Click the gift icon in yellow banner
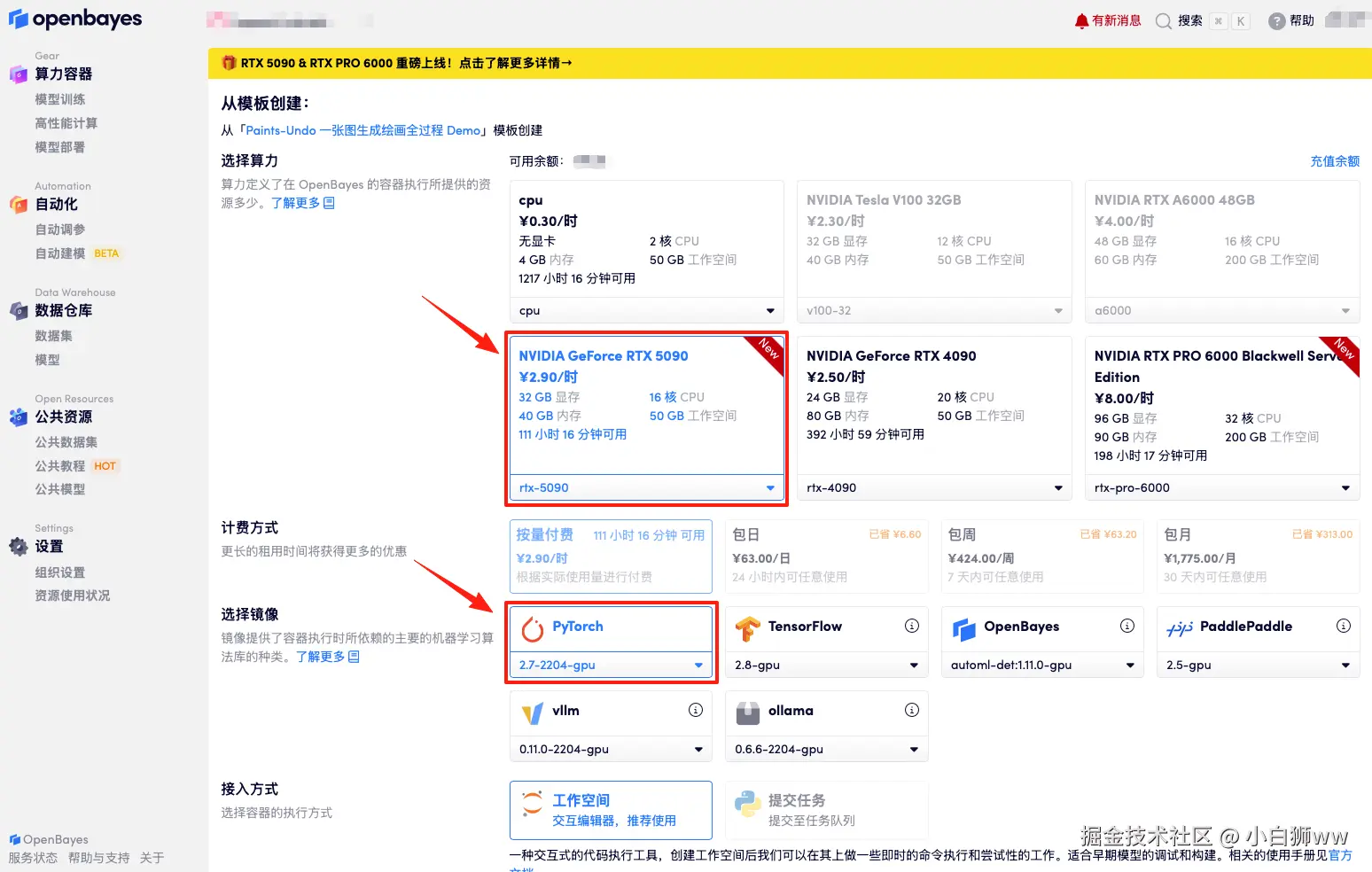 [229, 63]
